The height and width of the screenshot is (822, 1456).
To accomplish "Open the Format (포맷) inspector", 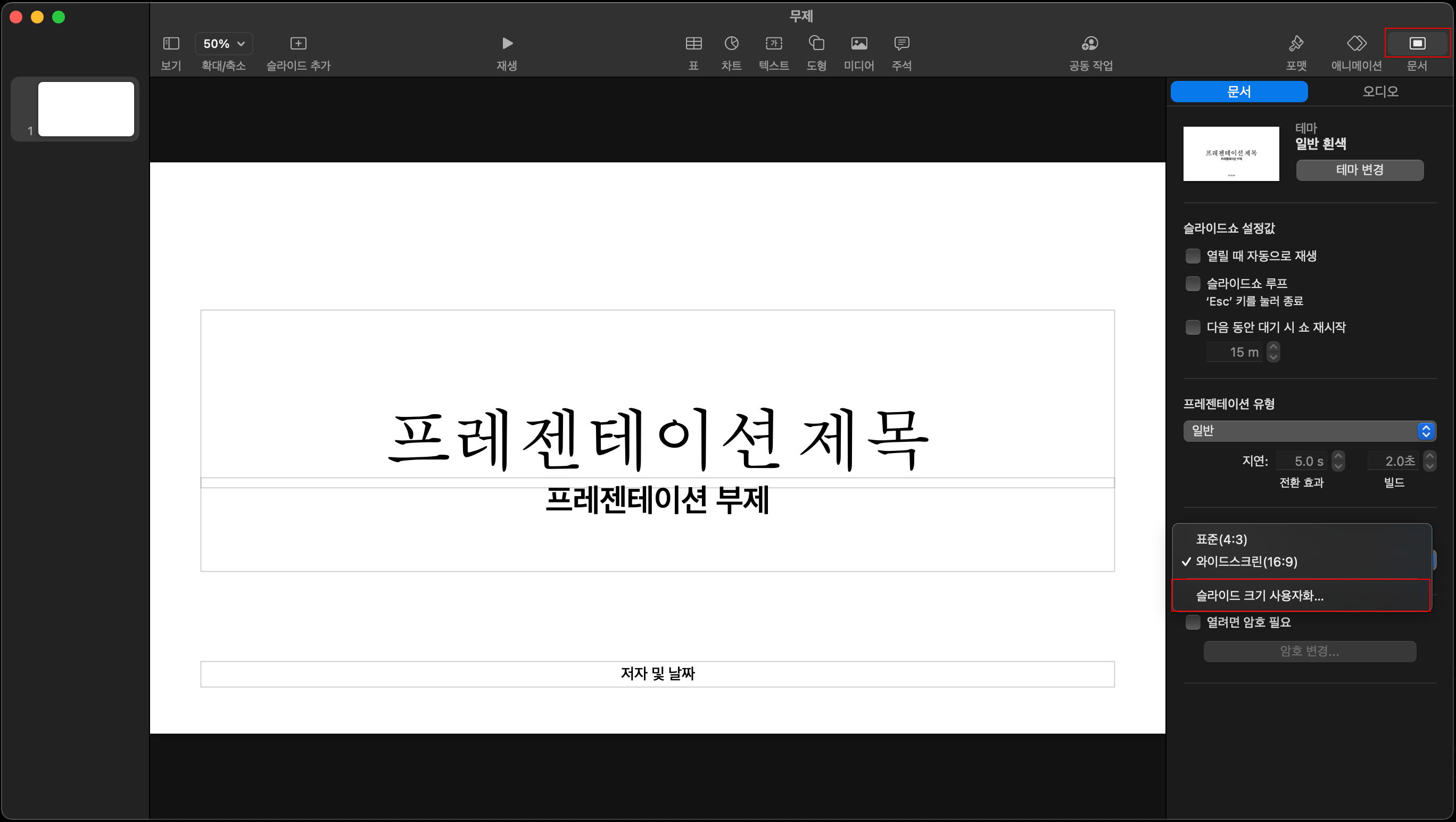I will (1295, 44).
